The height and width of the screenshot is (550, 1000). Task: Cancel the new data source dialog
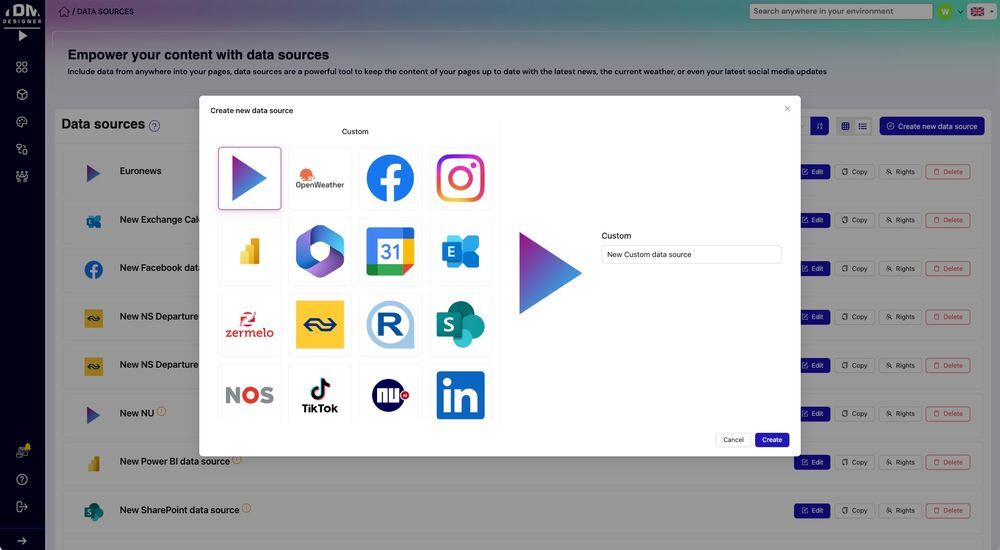click(733, 440)
